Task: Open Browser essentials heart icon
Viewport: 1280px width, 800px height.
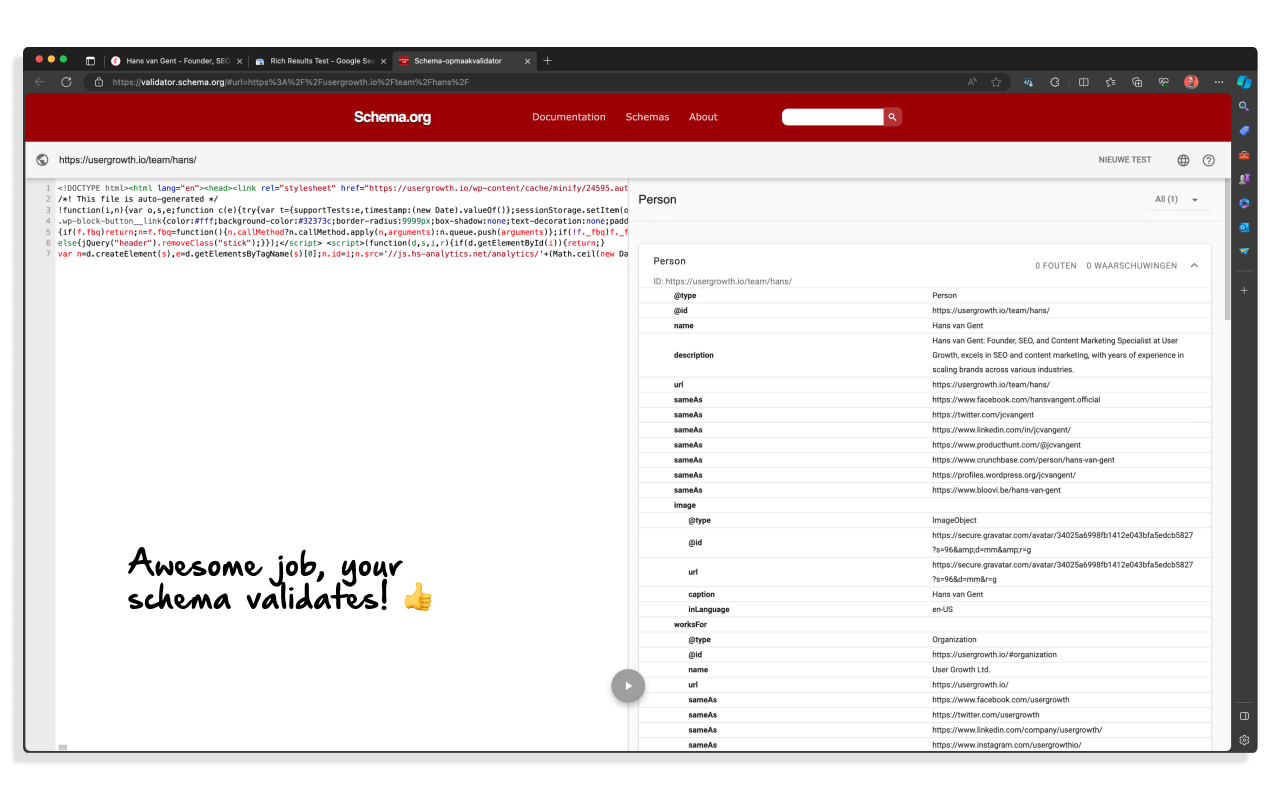Action: click(x=1164, y=82)
